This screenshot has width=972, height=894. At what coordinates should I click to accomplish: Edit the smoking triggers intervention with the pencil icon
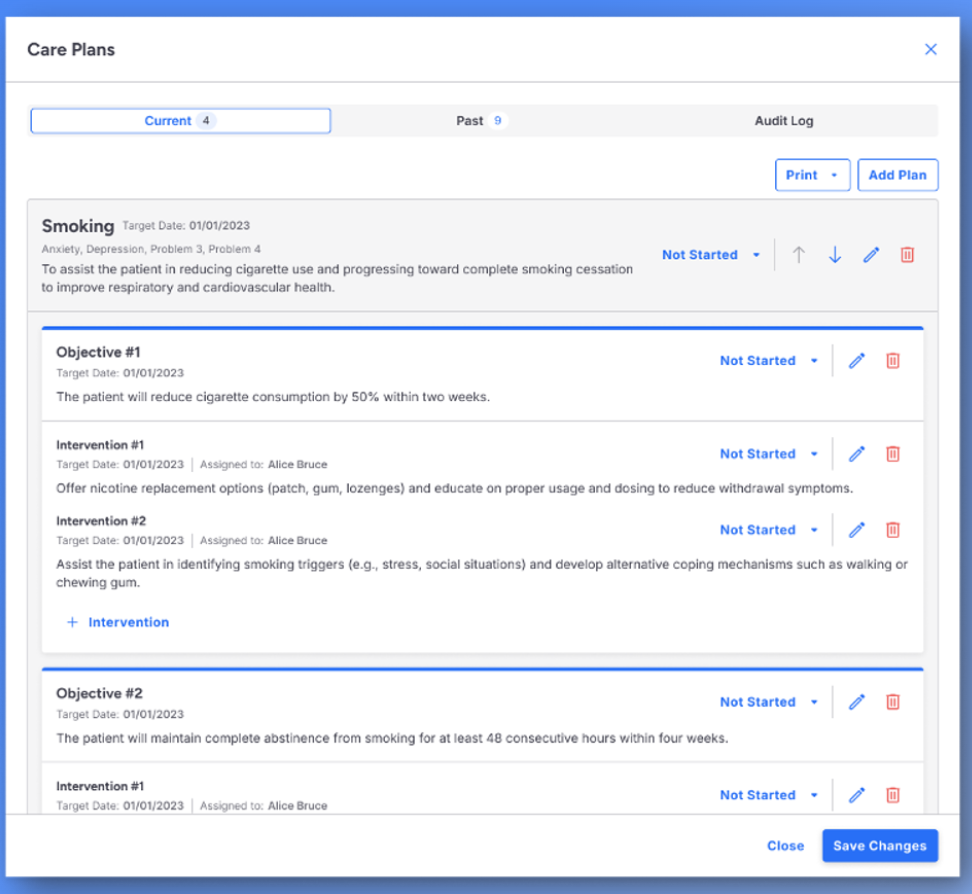(x=857, y=530)
